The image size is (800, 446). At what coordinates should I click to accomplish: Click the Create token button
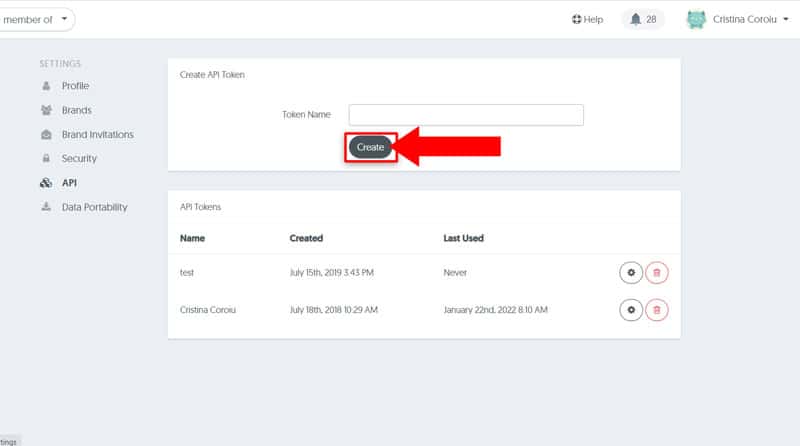[x=370, y=147]
